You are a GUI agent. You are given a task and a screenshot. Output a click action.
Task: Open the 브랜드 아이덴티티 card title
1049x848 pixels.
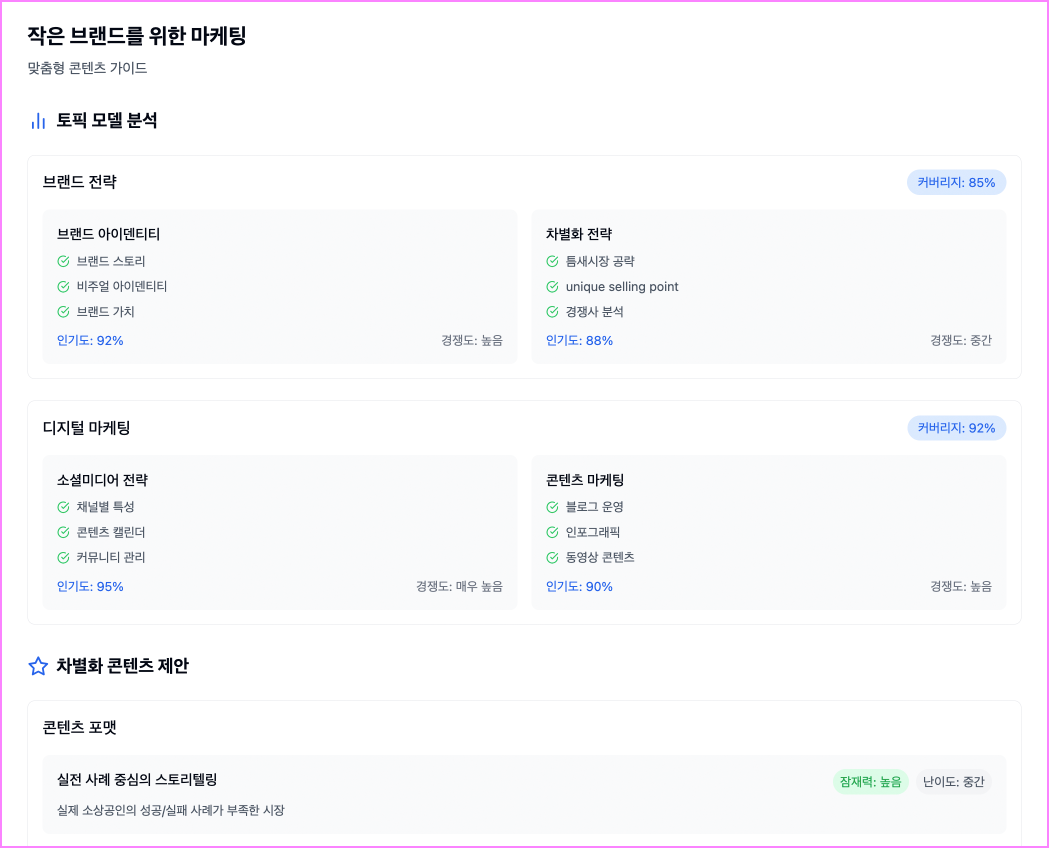point(109,234)
